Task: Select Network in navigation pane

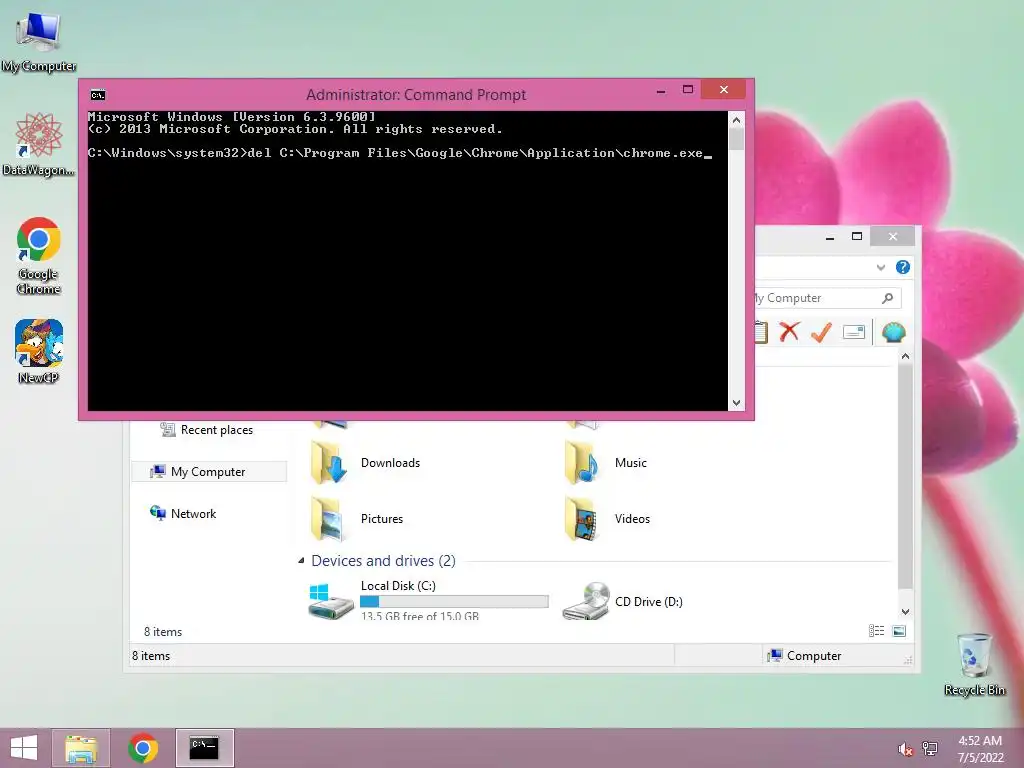Action: point(183,513)
